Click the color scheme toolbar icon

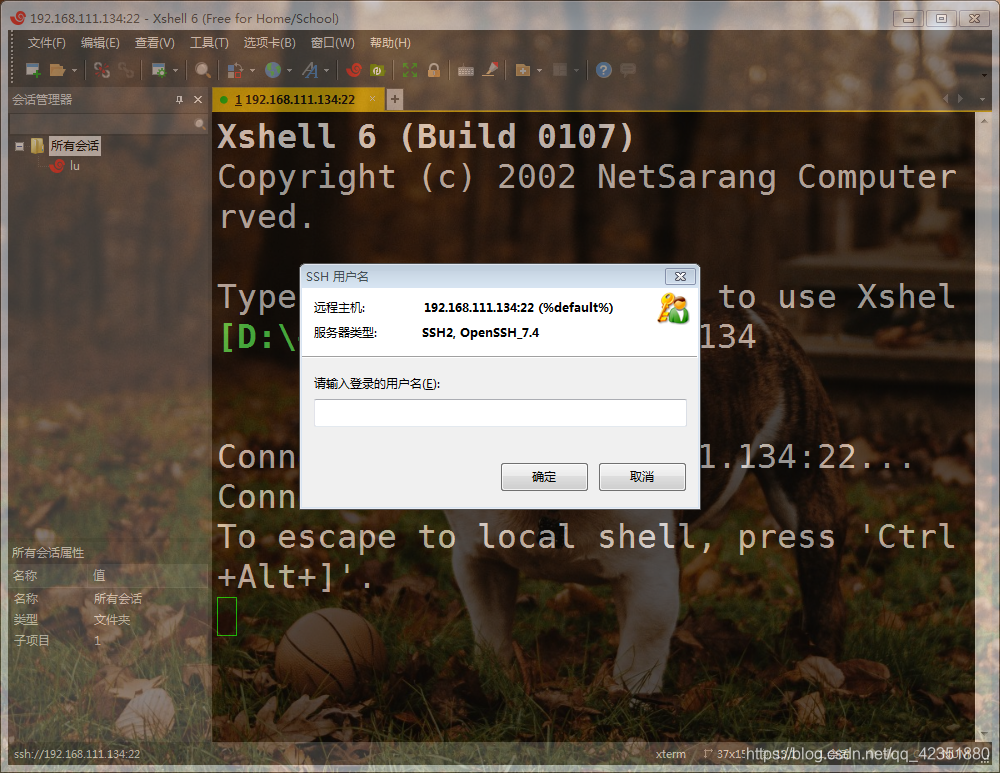[235, 70]
